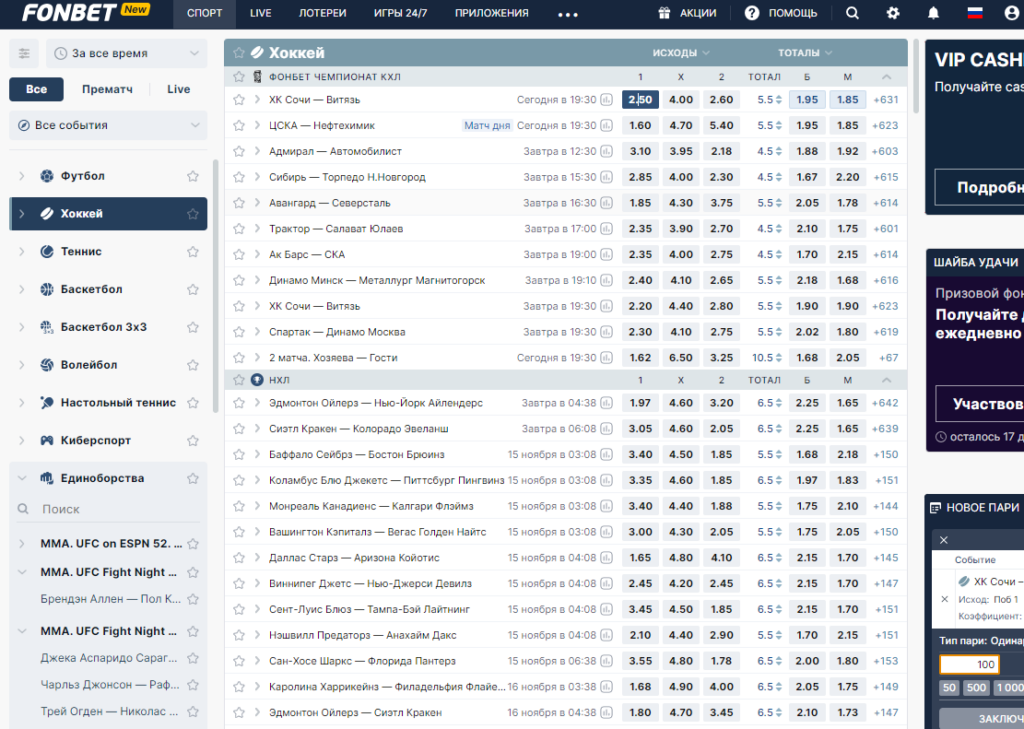Collapse the НХЛ section chevron
Image resolution: width=1024 pixels, height=729 pixels.
tap(886, 380)
